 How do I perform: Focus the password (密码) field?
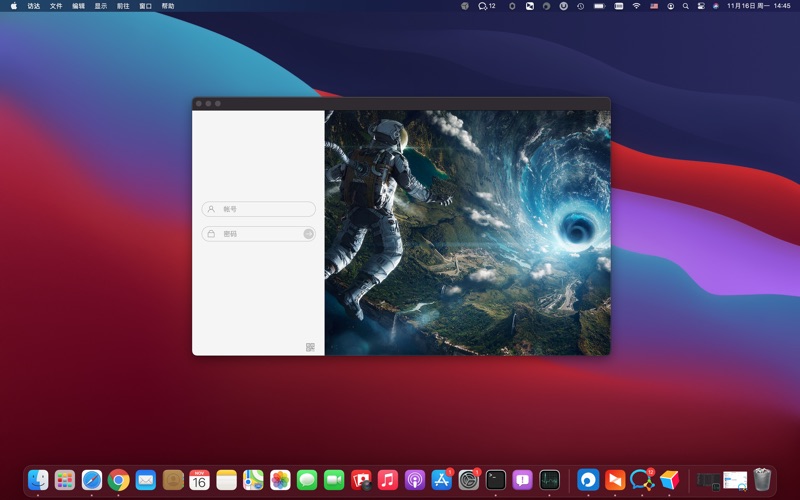(x=252, y=234)
